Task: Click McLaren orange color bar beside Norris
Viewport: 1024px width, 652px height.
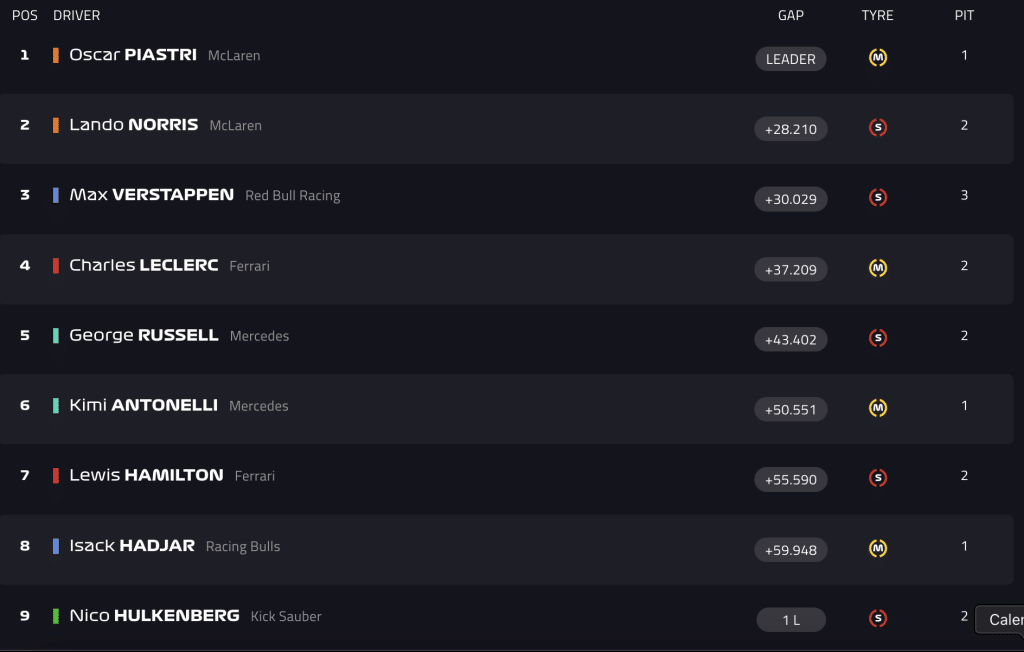Action: click(56, 125)
